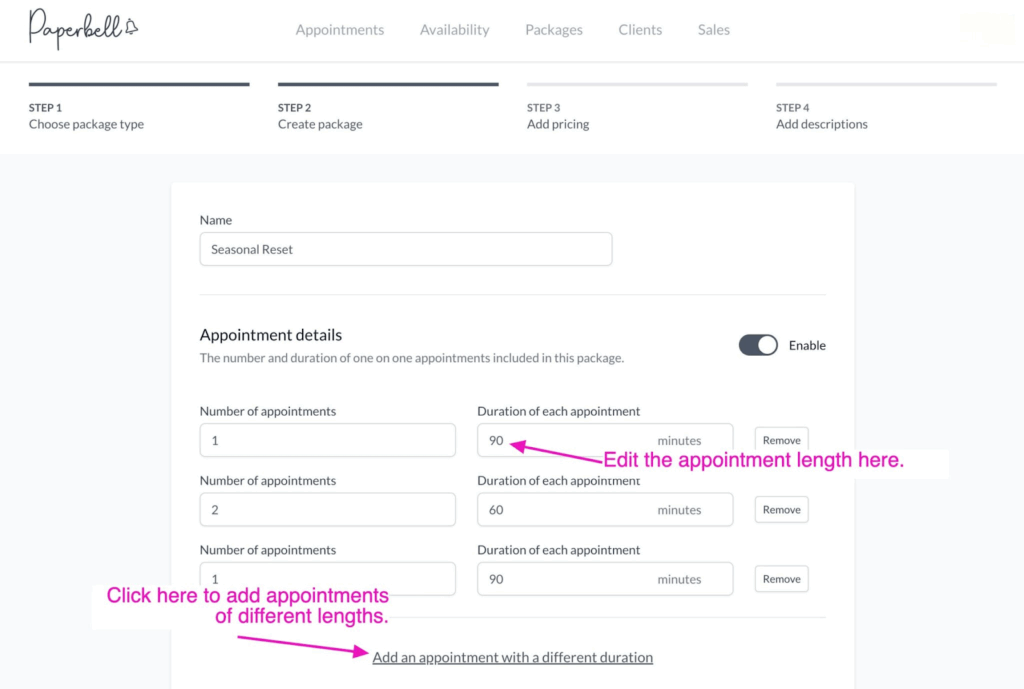Open the Appointments menu
This screenshot has width=1024, height=689.
click(340, 30)
